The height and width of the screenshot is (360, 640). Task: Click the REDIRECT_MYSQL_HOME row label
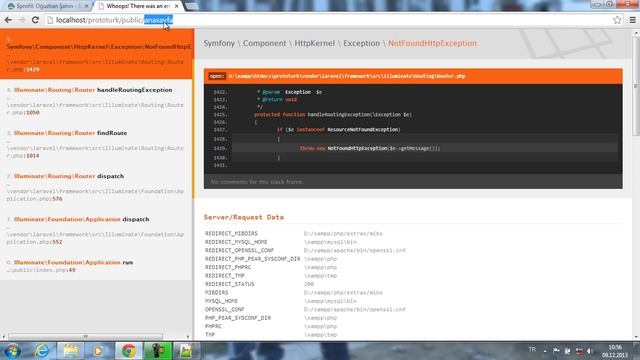(236, 242)
